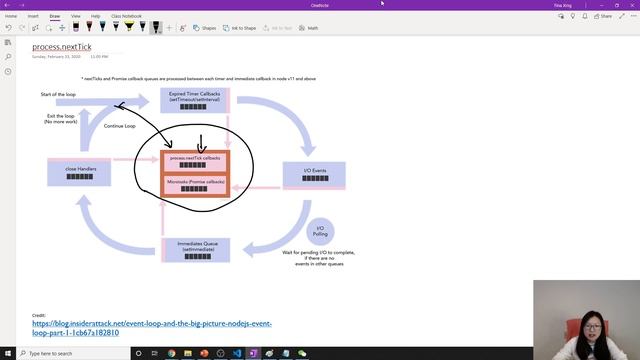Viewport: 640px width, 360px height.
Task: Switch to the Home tab
Action: (11, 16)
